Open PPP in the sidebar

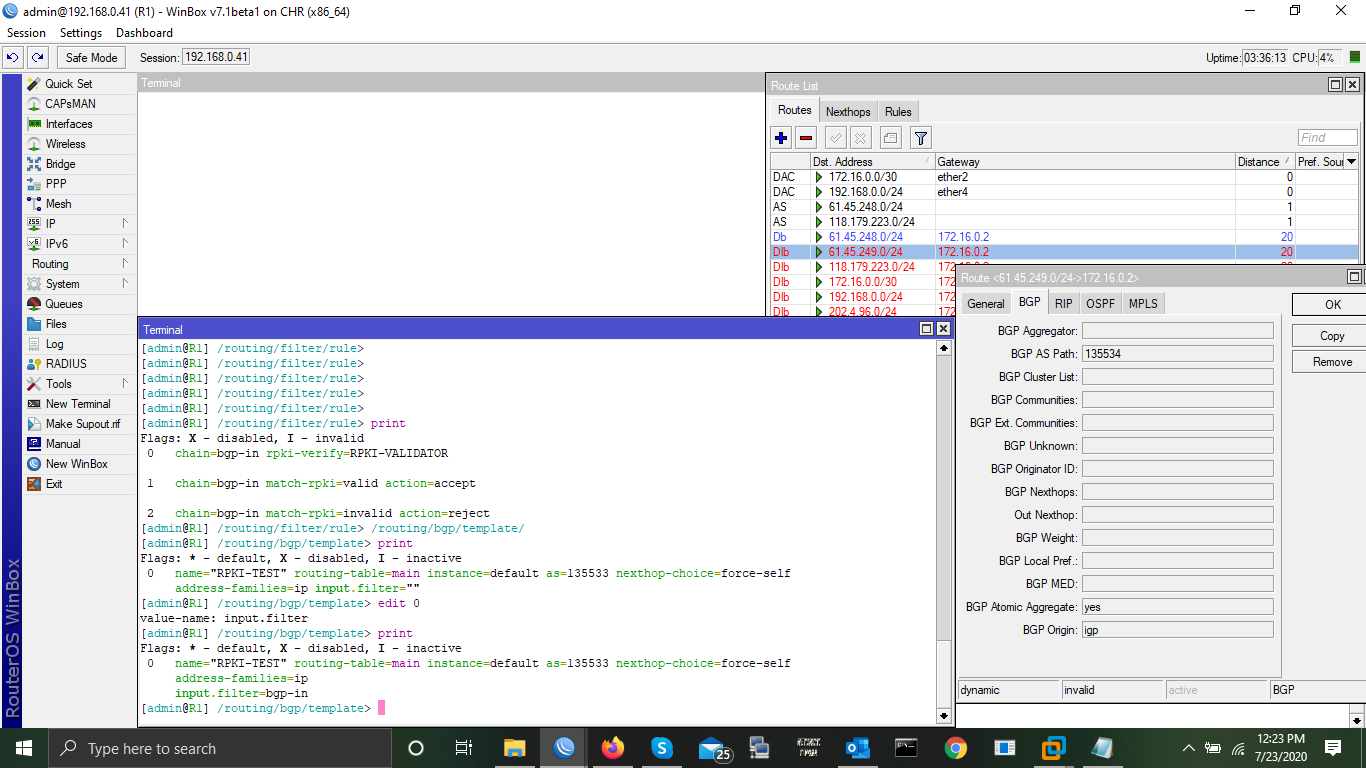[80, 184]
